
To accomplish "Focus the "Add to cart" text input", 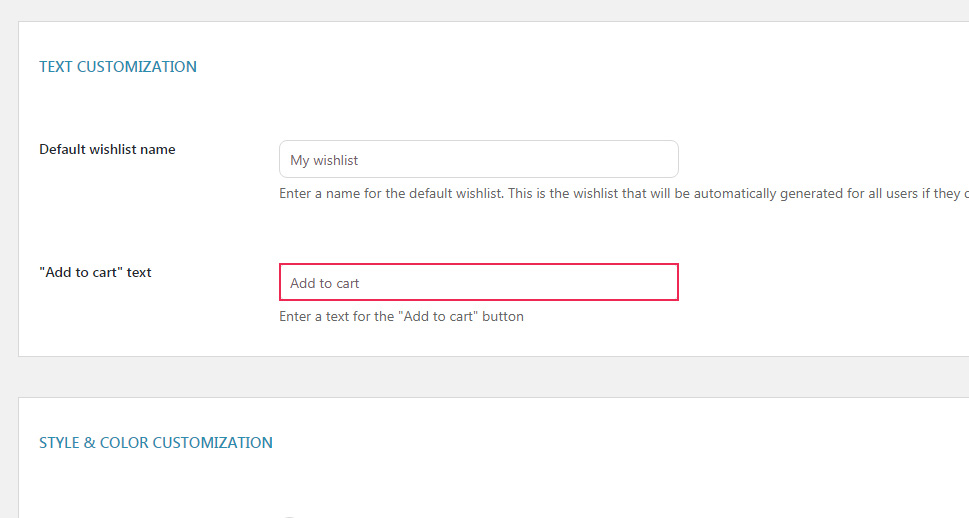I will click(478, 282).
